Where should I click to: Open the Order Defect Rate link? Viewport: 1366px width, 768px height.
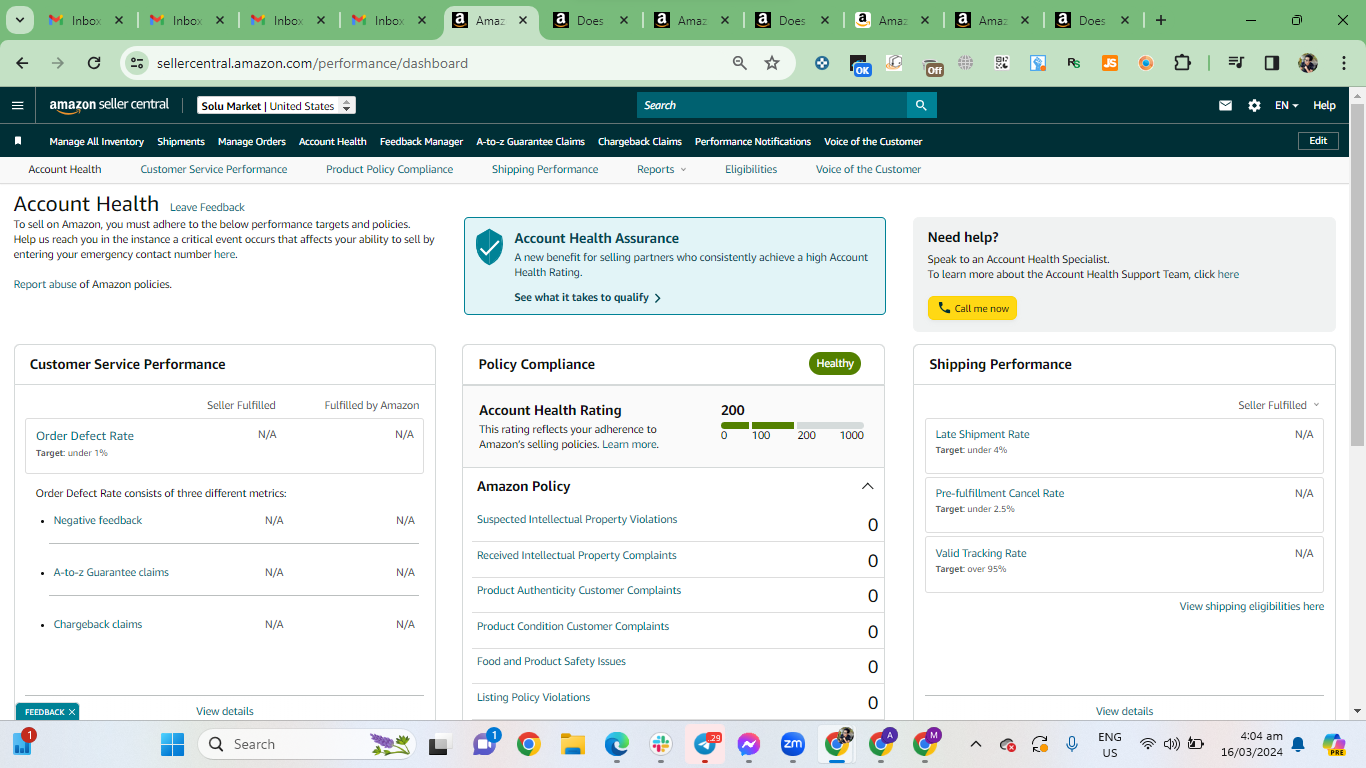click(85, 436)
